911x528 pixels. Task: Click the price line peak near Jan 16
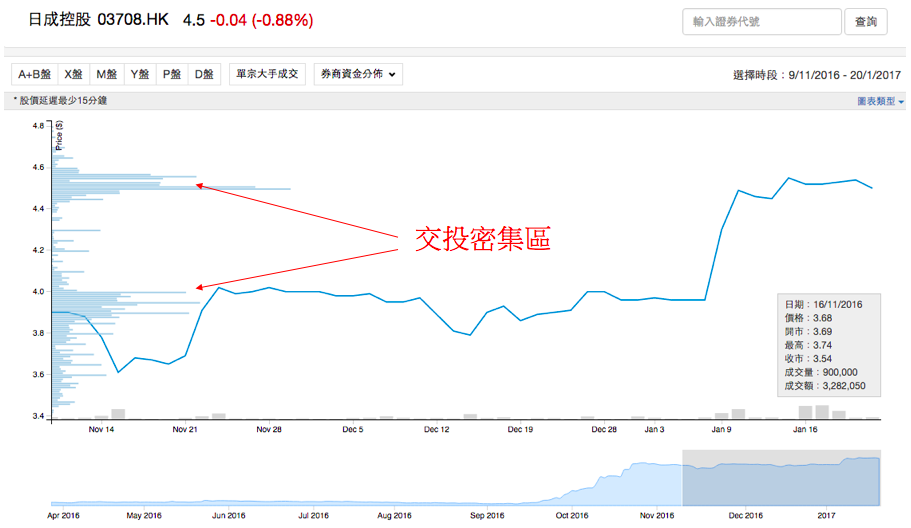click(x=789, y=178)
